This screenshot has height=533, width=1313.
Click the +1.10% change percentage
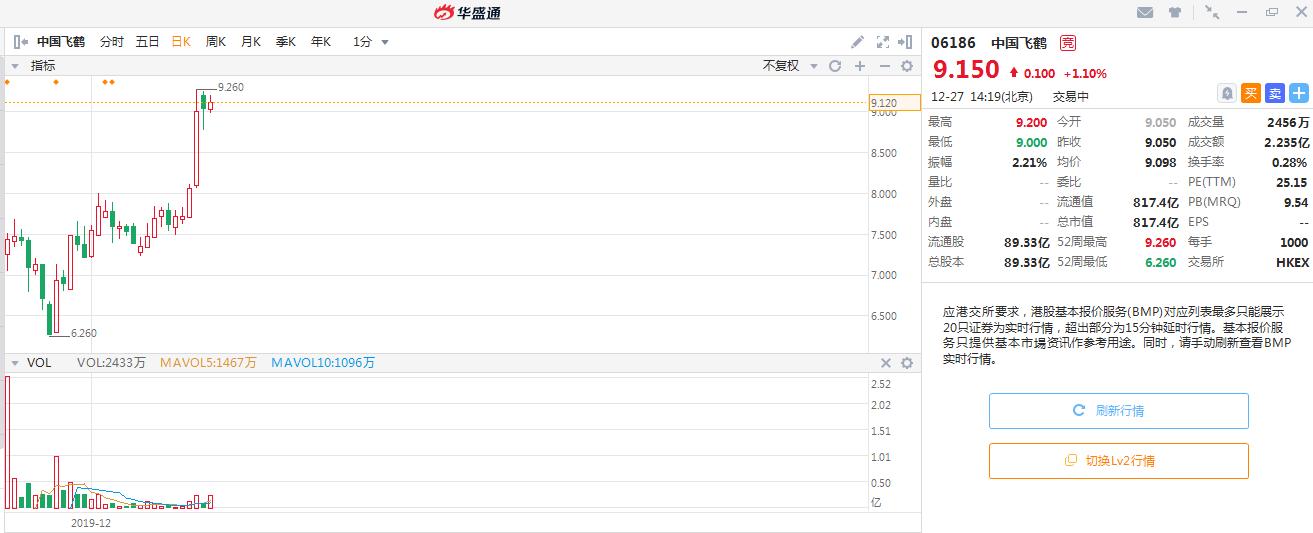[1085, 73]
